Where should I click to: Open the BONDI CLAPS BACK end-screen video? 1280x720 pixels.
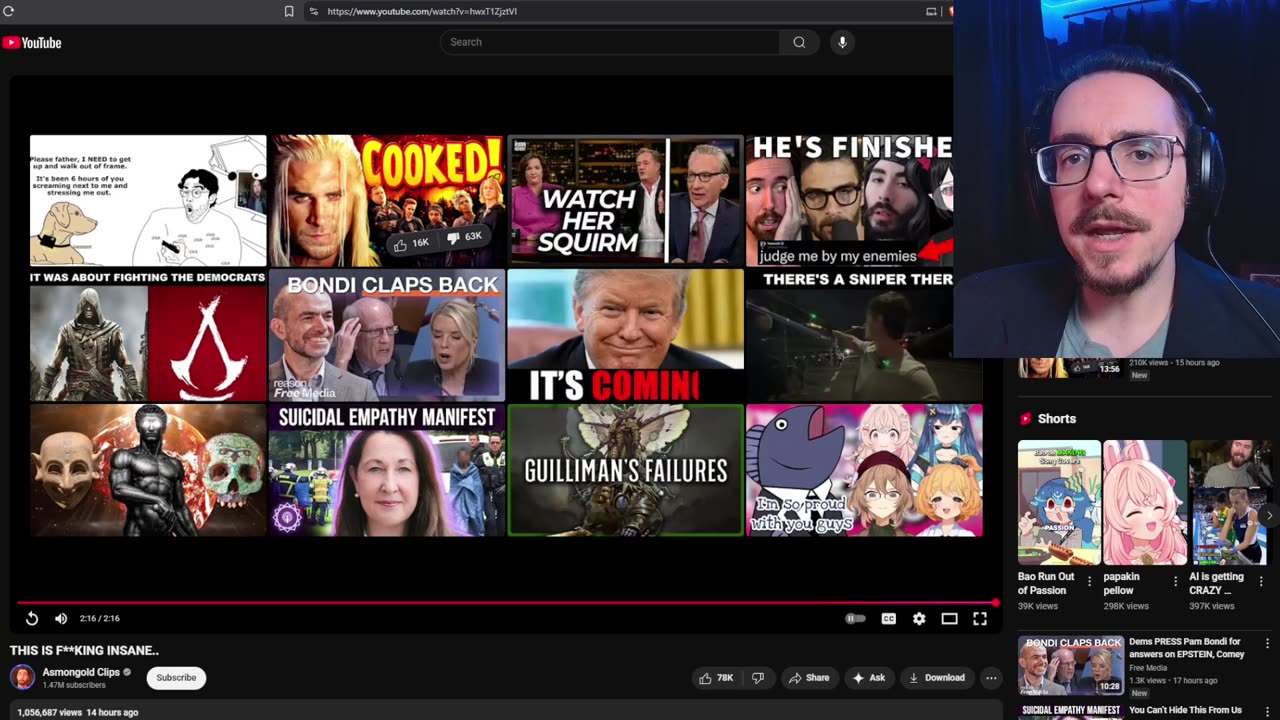pyautogui.click(x=387, y=335)
